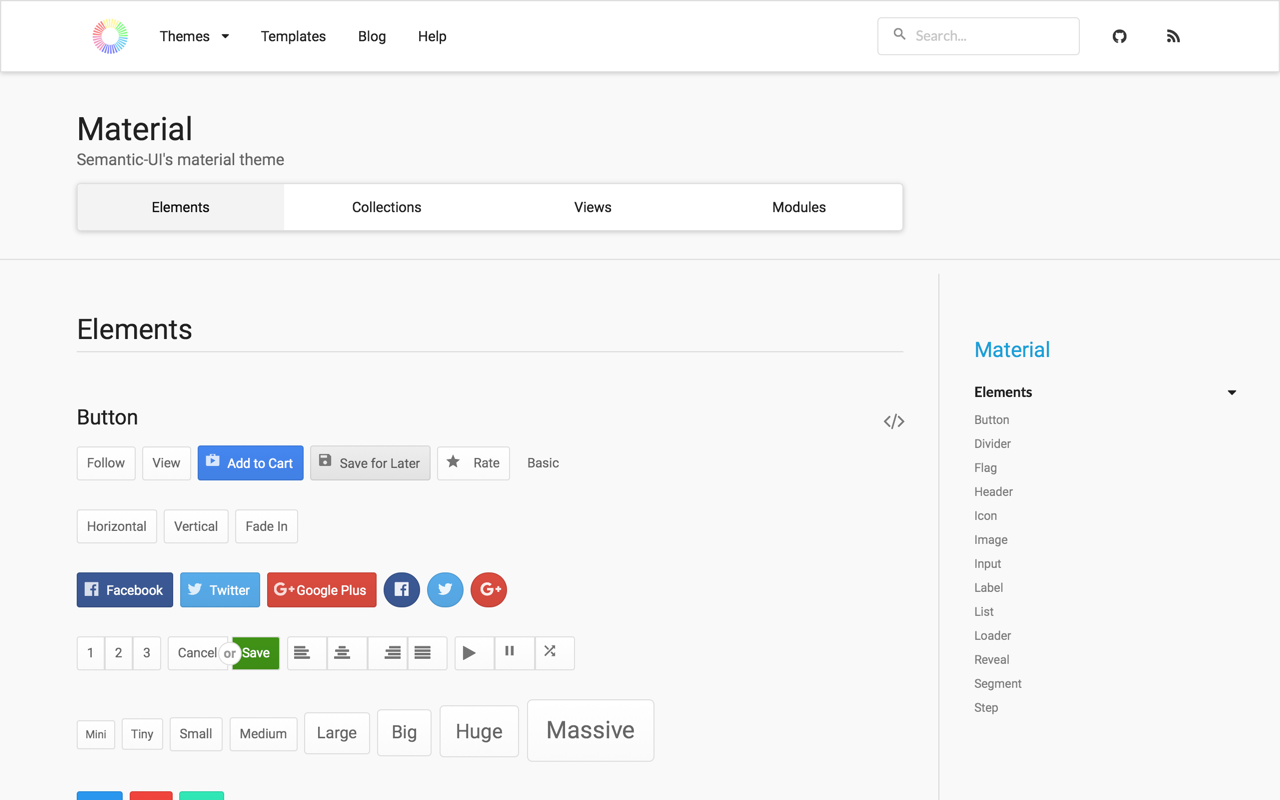The image size is (1280, 800).
Task: Open the Divider link in sidebar
Action: [x=992, y=444]
